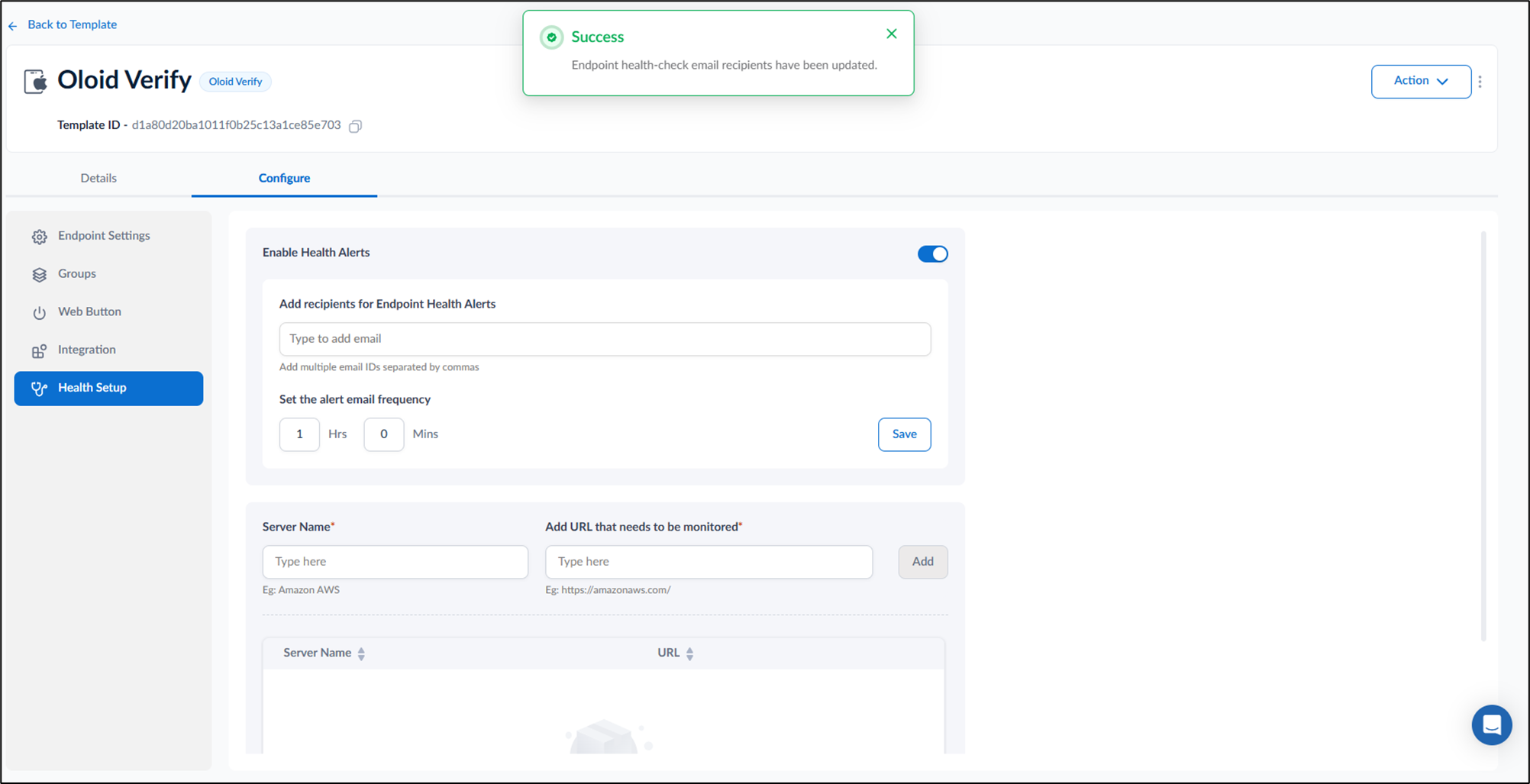Open the chat support bubble
Screen dimensions: 1530x784
1492,724
